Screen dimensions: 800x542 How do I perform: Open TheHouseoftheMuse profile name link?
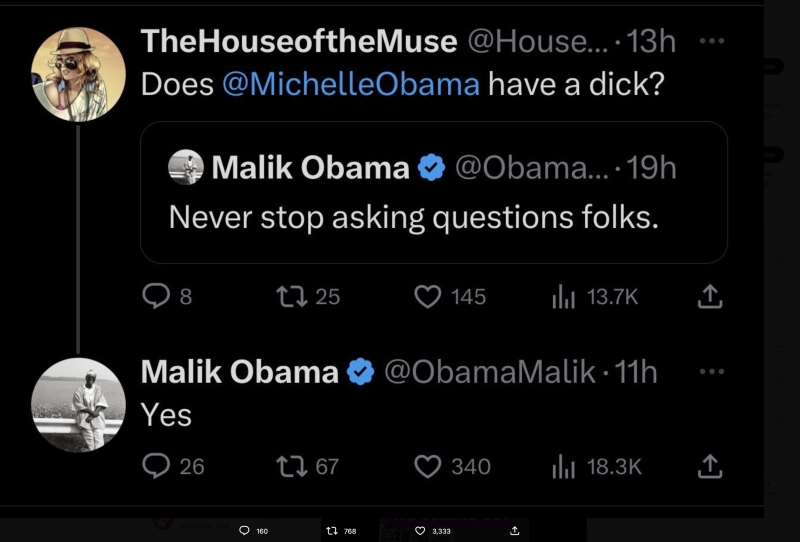click(299, 41)
